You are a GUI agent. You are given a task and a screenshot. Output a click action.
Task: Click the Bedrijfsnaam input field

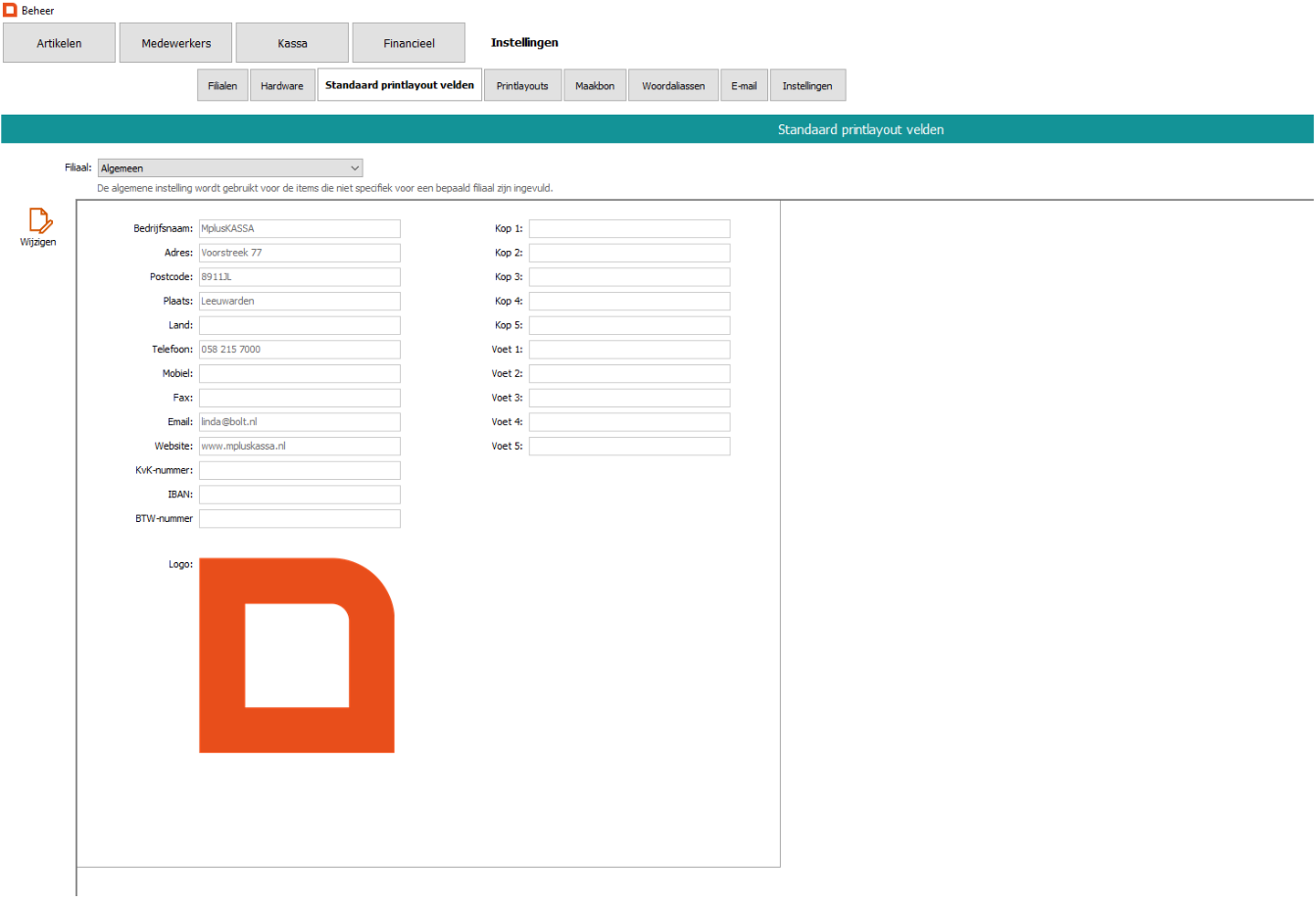point(300,228)
